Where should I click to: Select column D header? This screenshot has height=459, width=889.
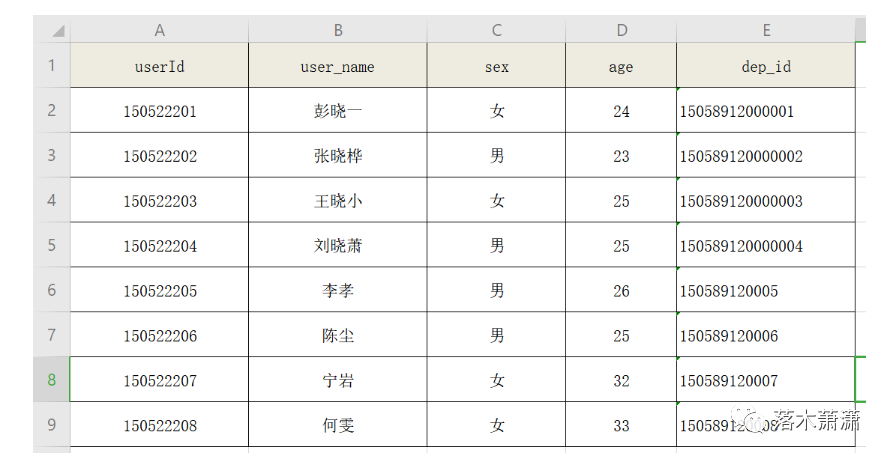tap(621, 30)
